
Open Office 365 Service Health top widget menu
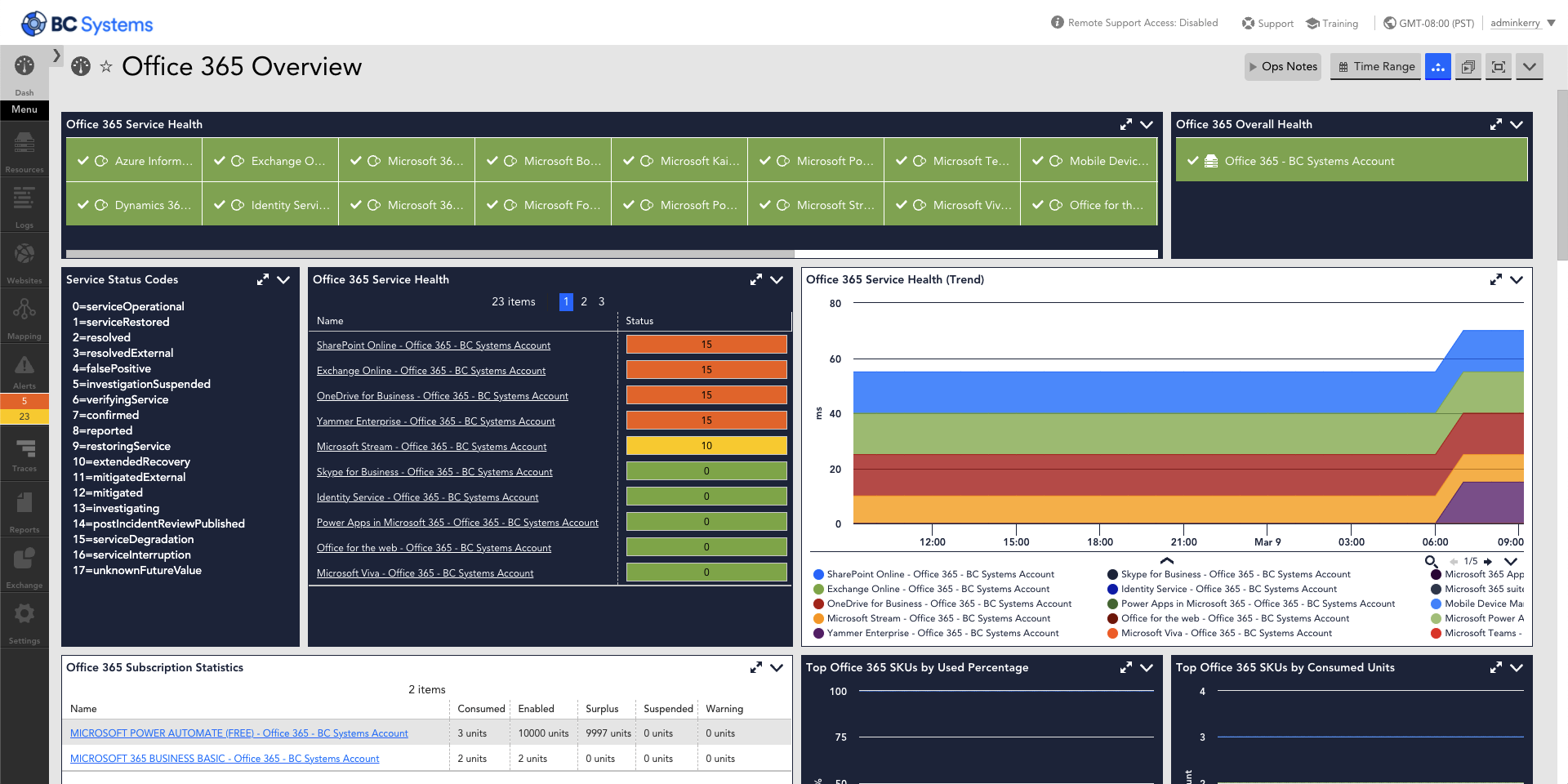pos(1147,124)
